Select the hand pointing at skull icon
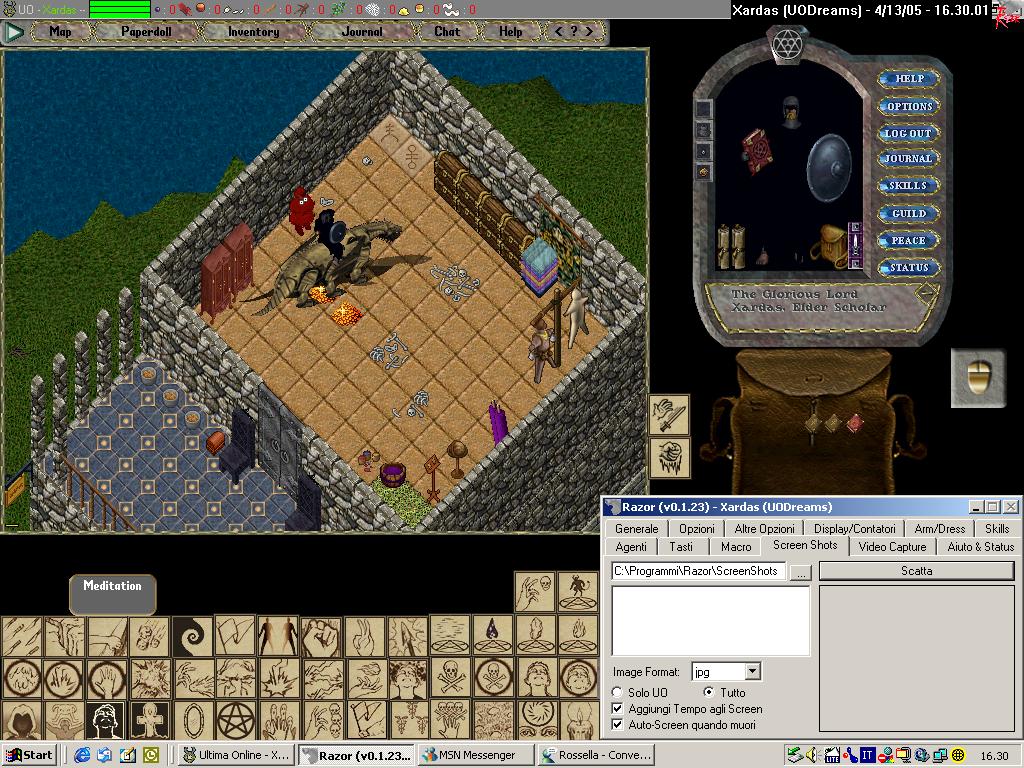 [x=536, y=592]
